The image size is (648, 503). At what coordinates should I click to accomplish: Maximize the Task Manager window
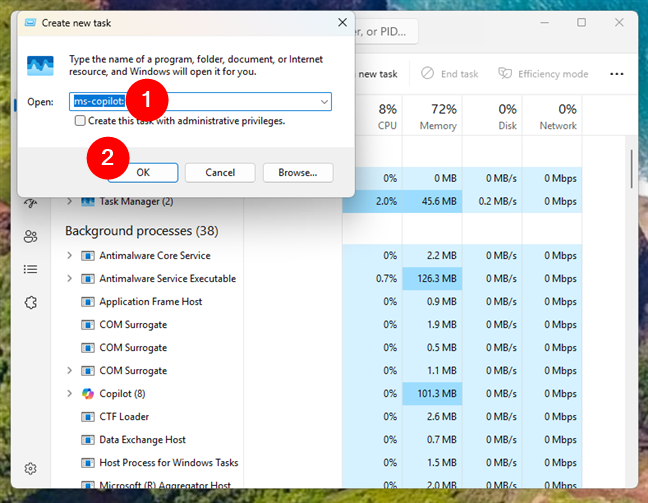tap(581, 22)
